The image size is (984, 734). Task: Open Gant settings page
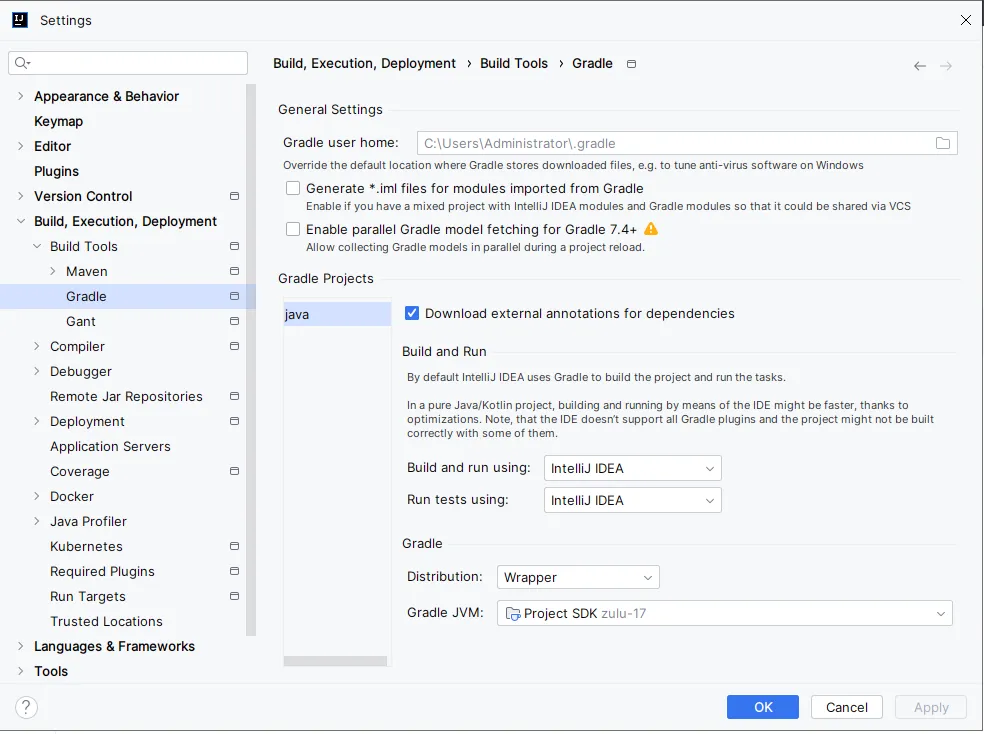[x=81, y=321]
